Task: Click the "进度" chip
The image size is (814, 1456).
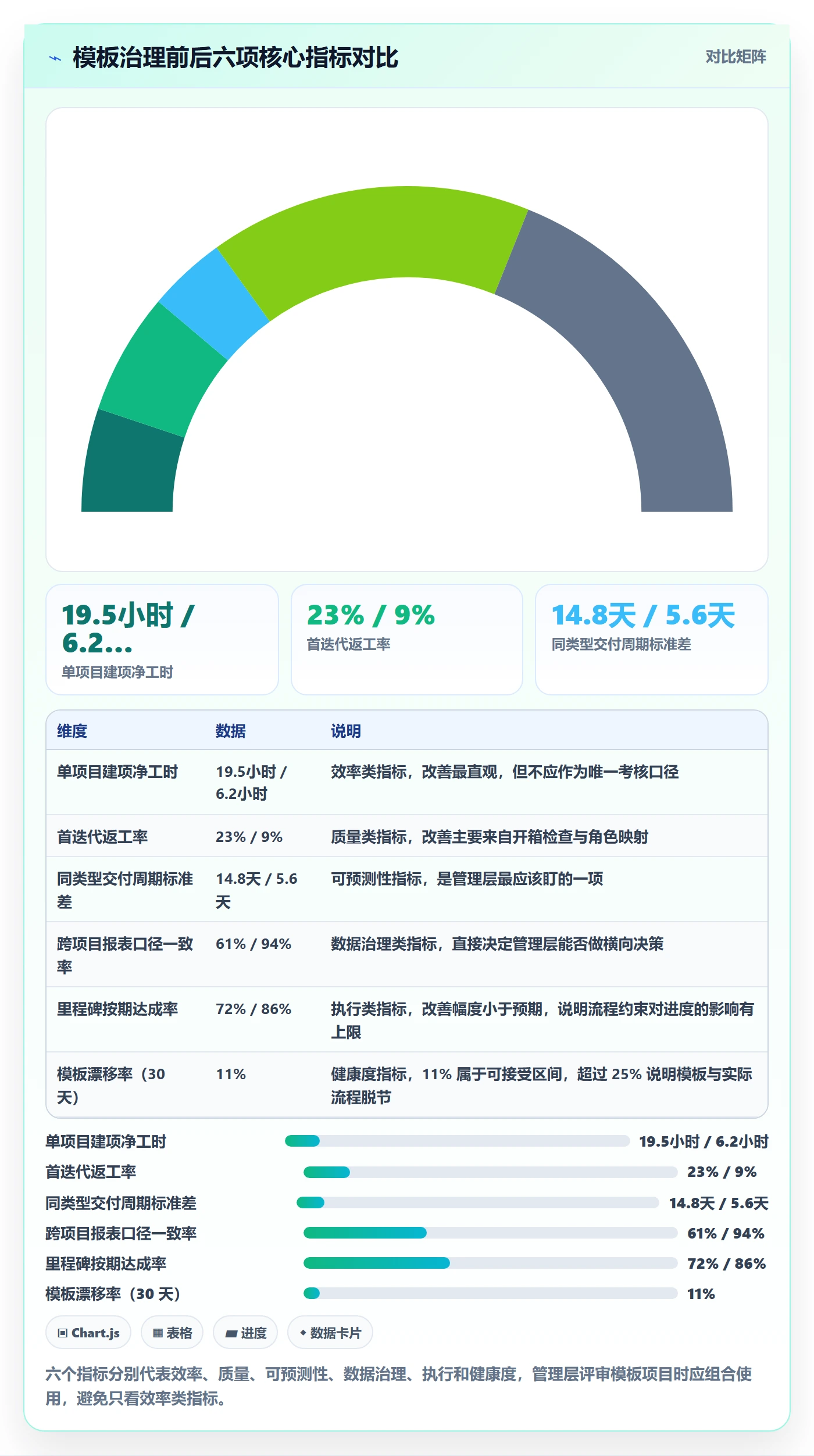Action: [245, 1332]
